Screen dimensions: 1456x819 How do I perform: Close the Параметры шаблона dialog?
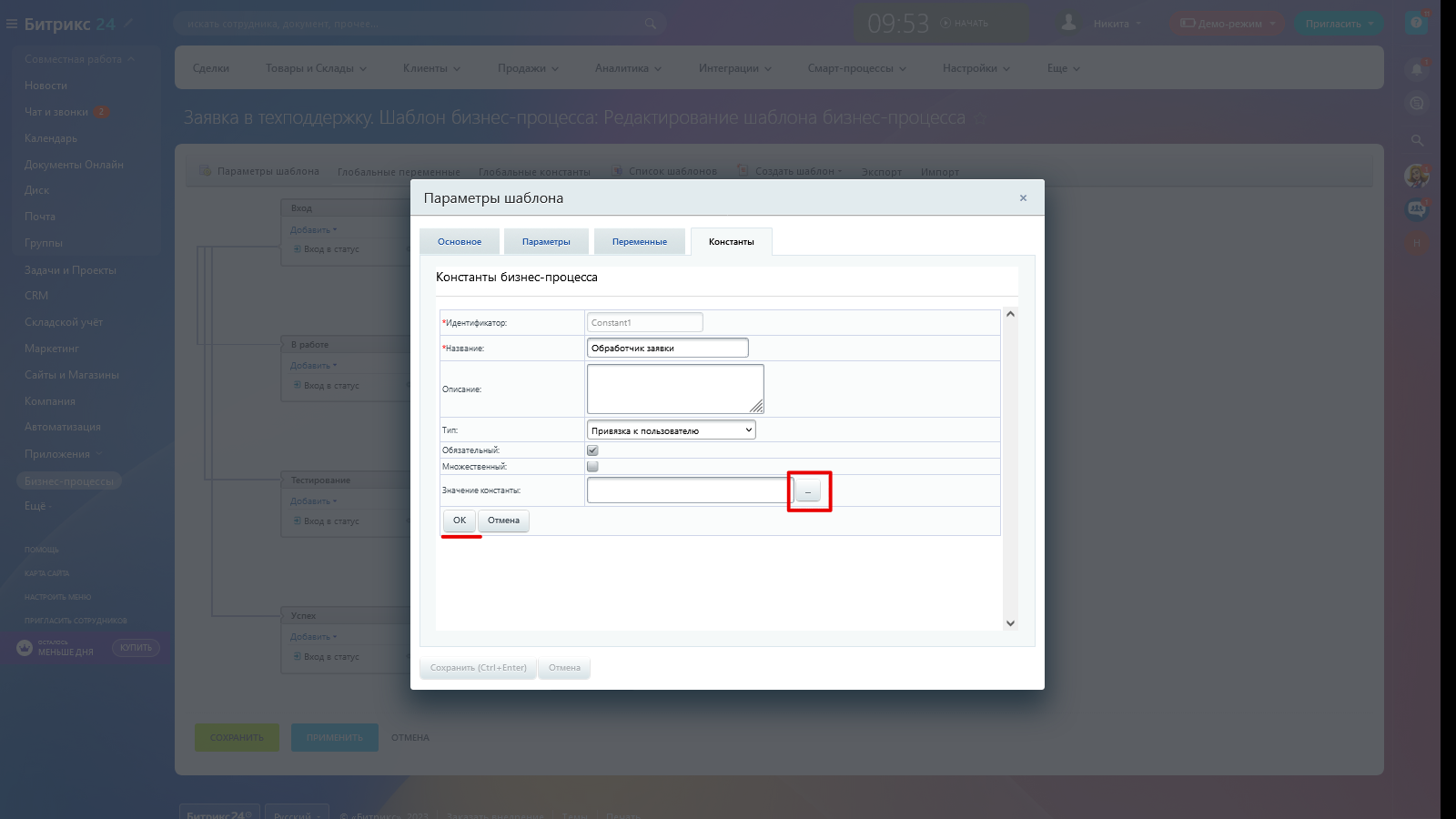click(1023, 198)
